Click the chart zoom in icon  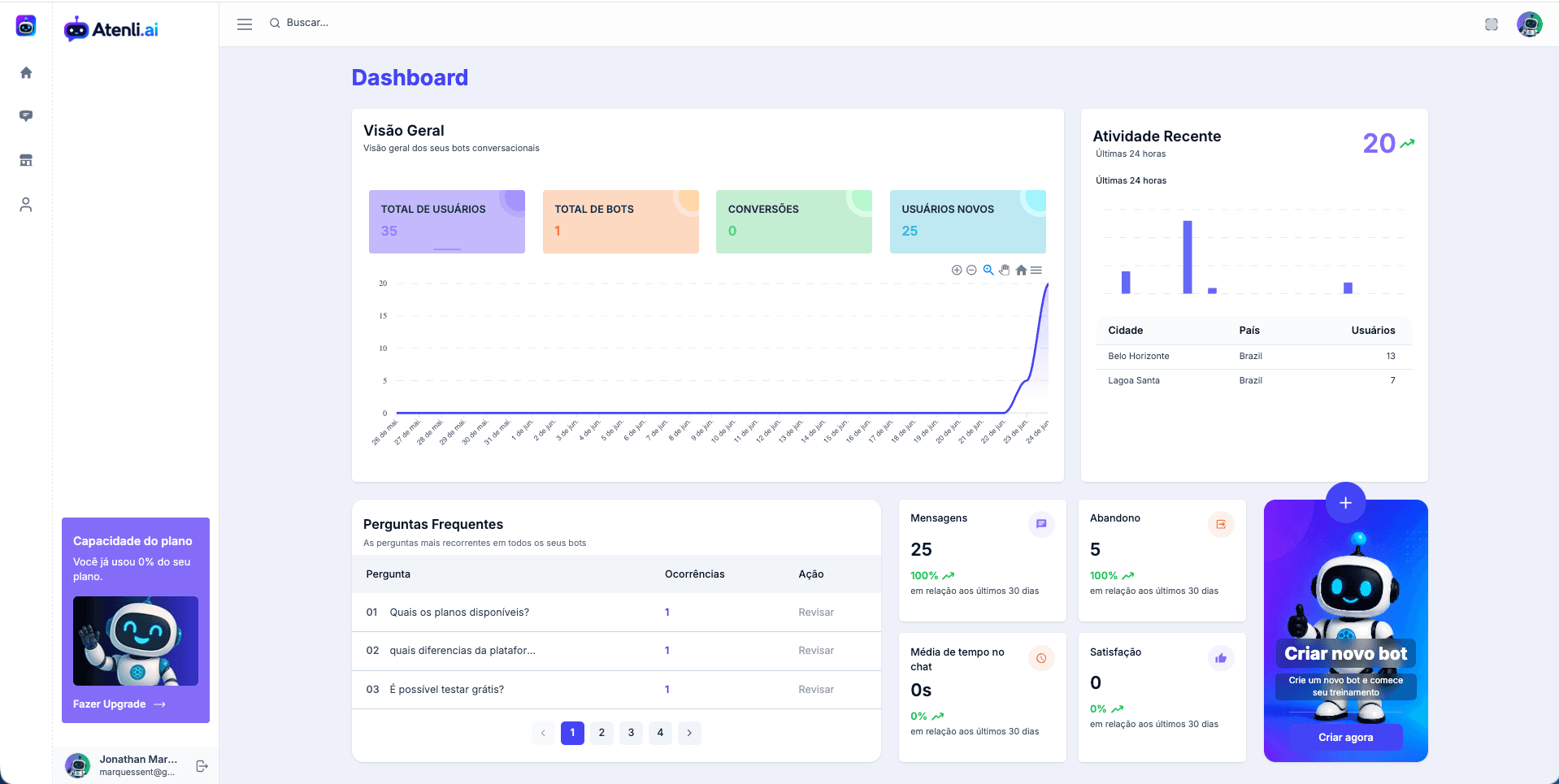coord(957,271)
